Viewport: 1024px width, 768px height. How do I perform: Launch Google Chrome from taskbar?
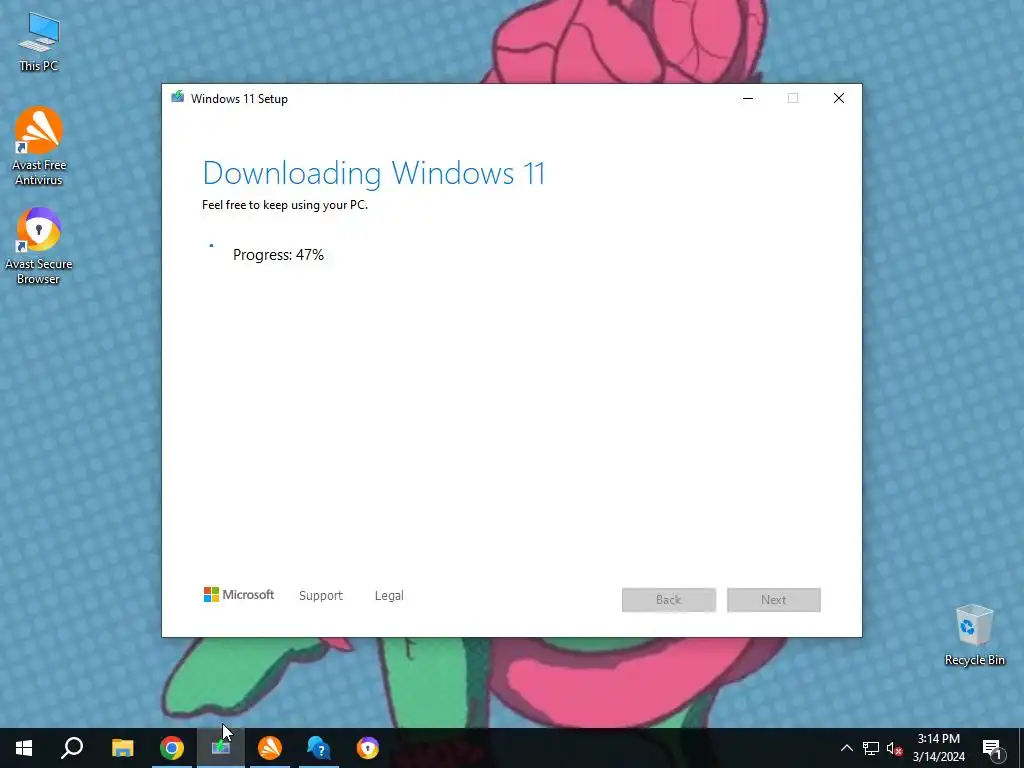(x=172, y=748)
